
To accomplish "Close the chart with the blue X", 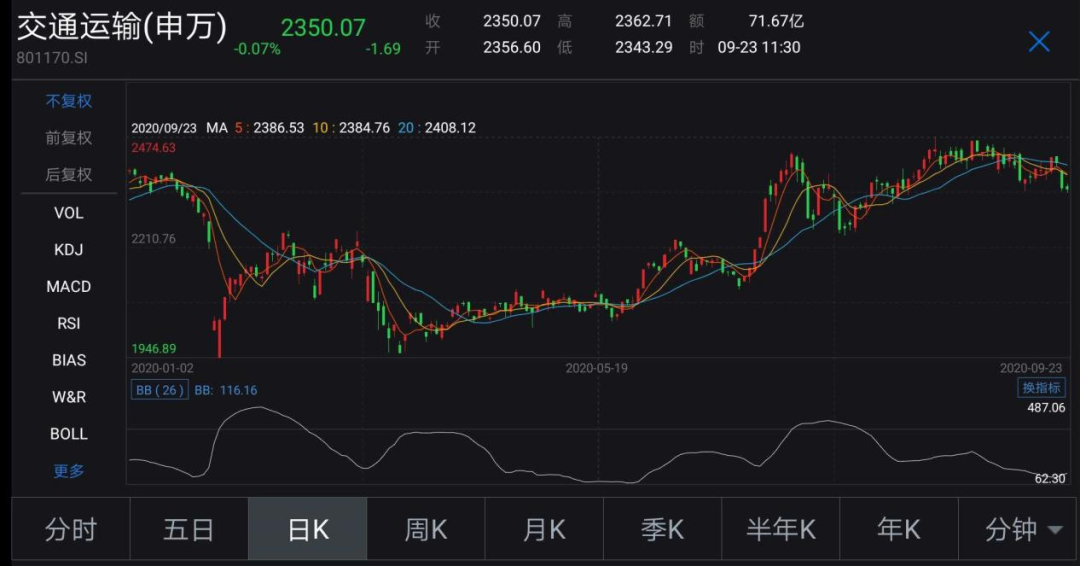I will 1039,41.
